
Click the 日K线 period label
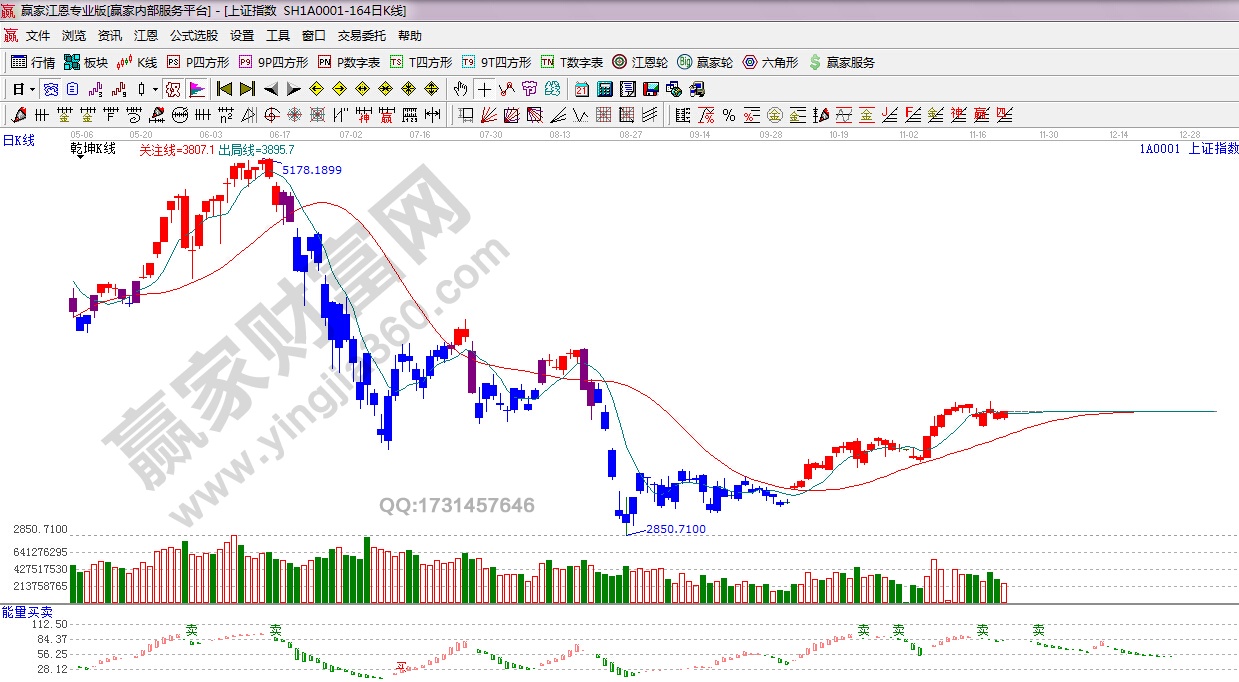(18, 141)
